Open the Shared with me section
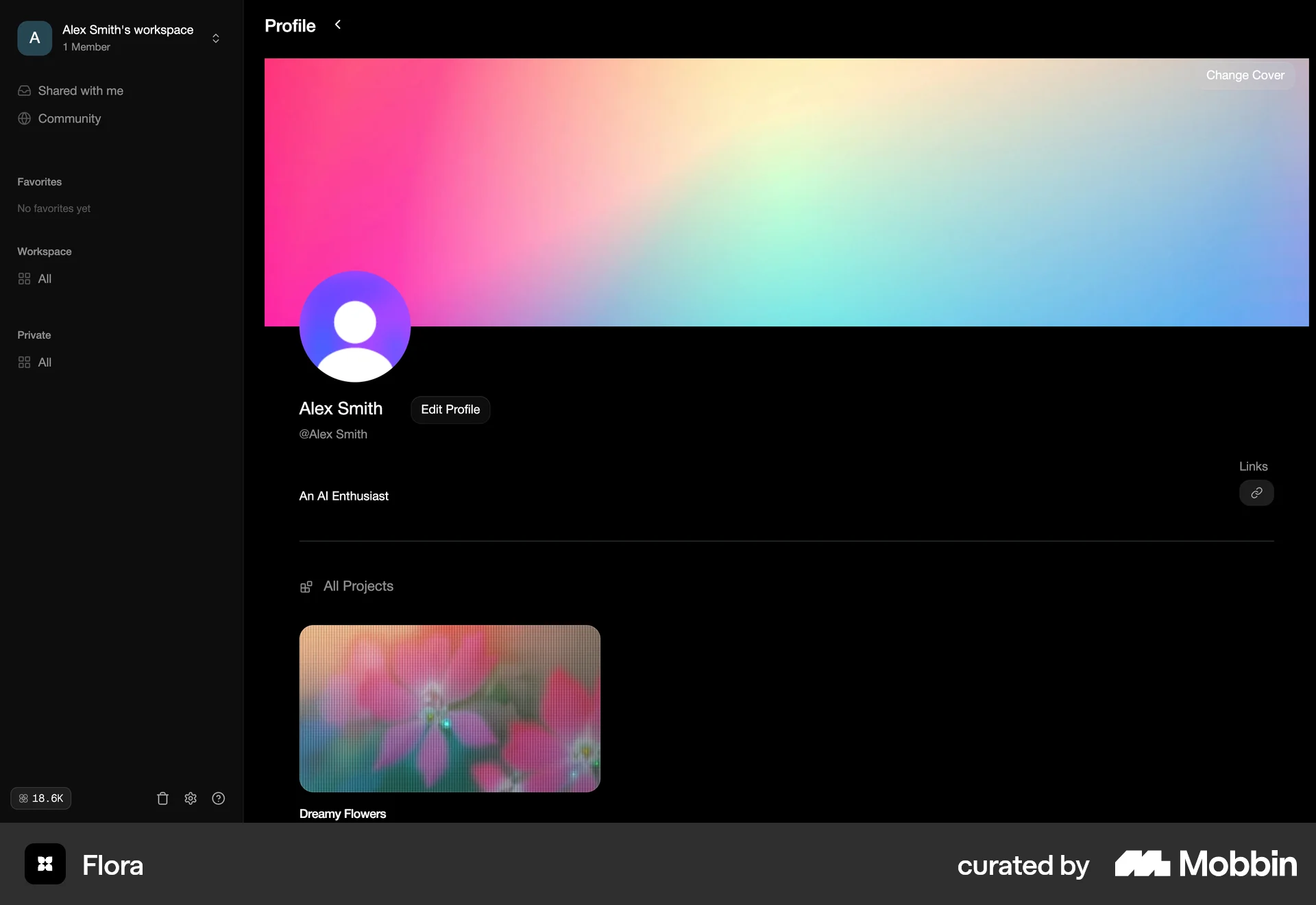The image size is (1316, 905). click(x=80, y=90)
